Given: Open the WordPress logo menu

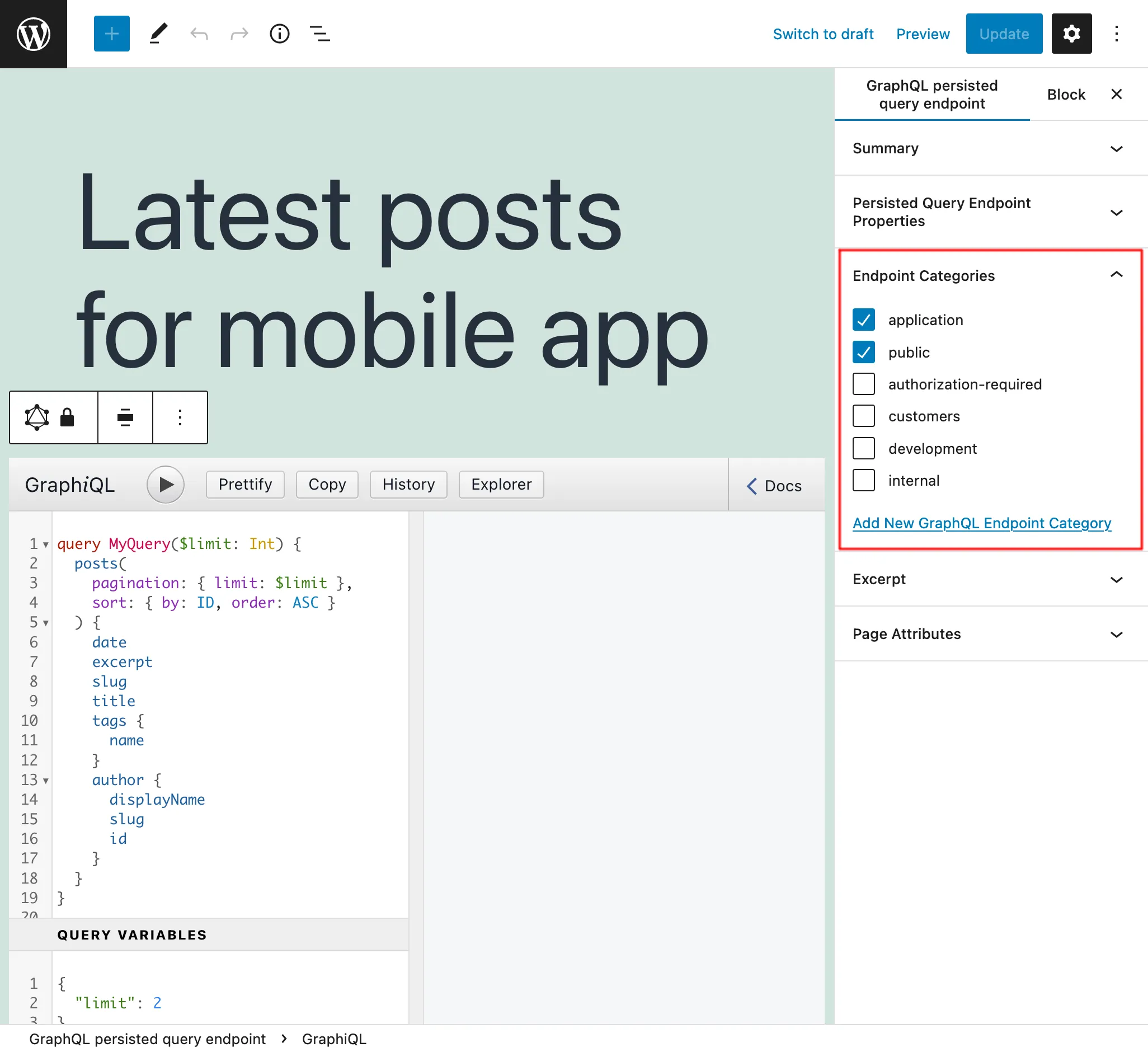Looking at the screenshot, I should point(34,34).
